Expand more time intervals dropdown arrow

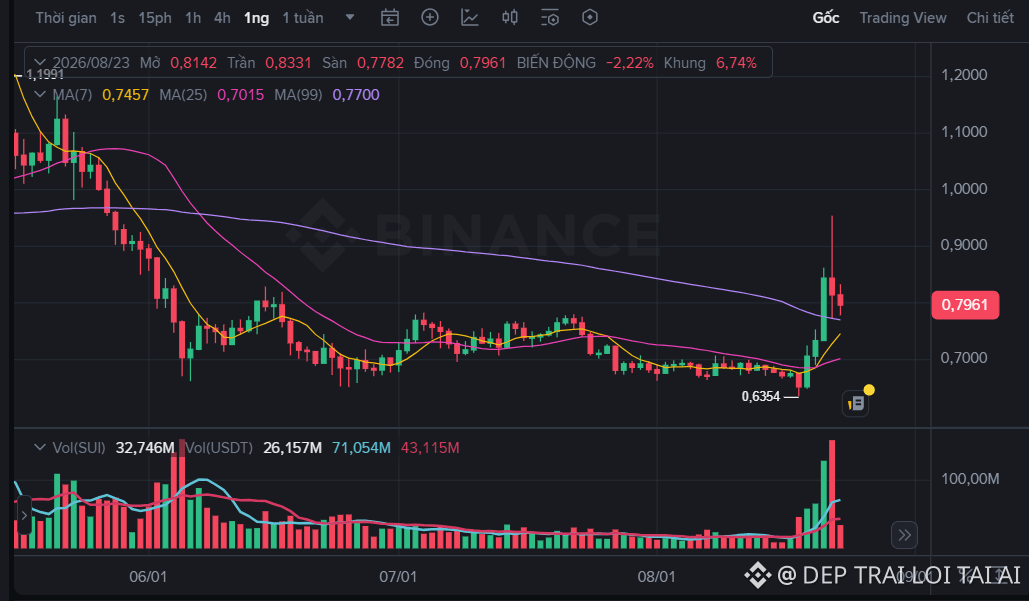350,18
